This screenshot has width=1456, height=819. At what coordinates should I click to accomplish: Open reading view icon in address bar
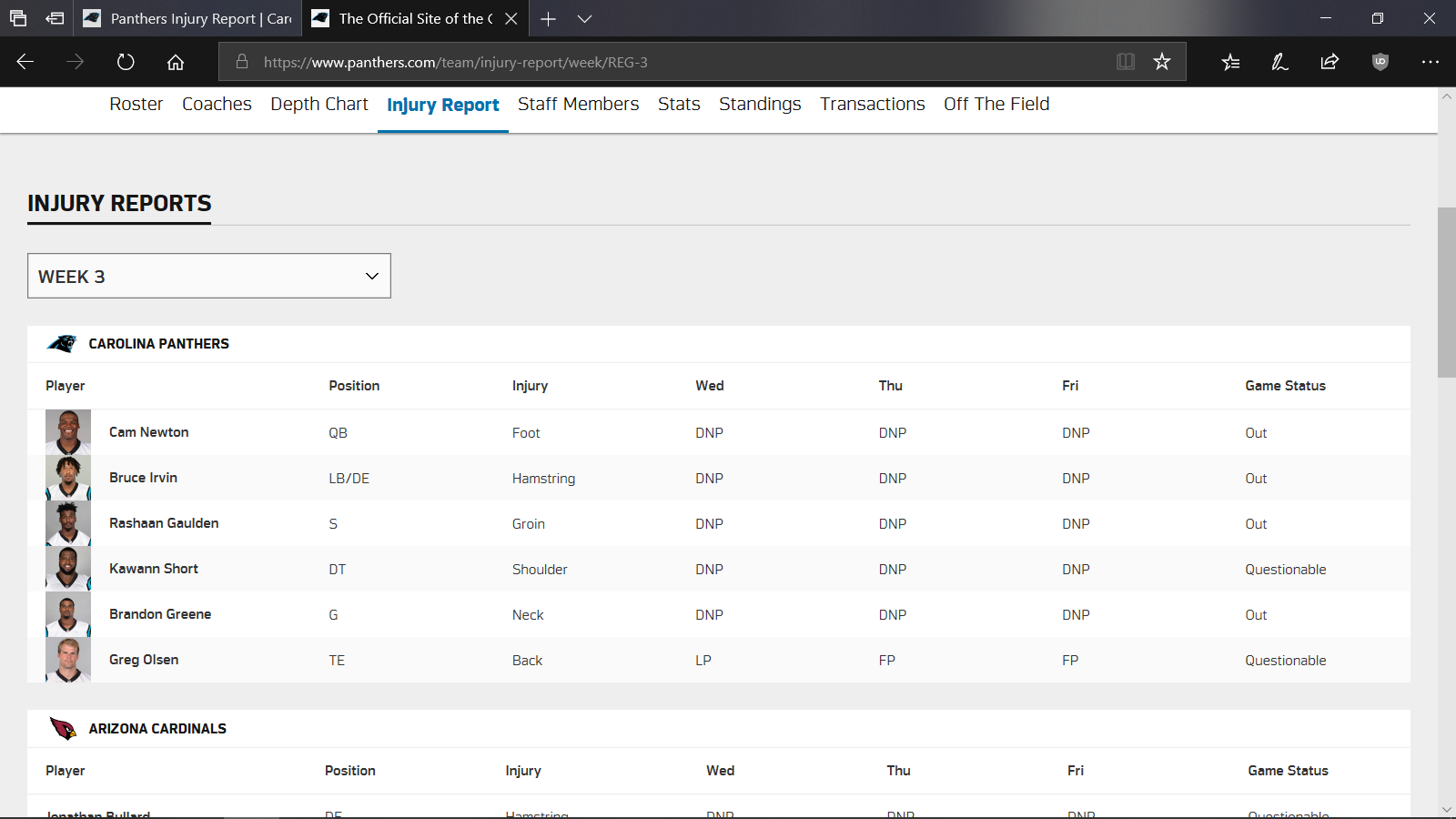pyautogui.click(x=1126, y=62)
